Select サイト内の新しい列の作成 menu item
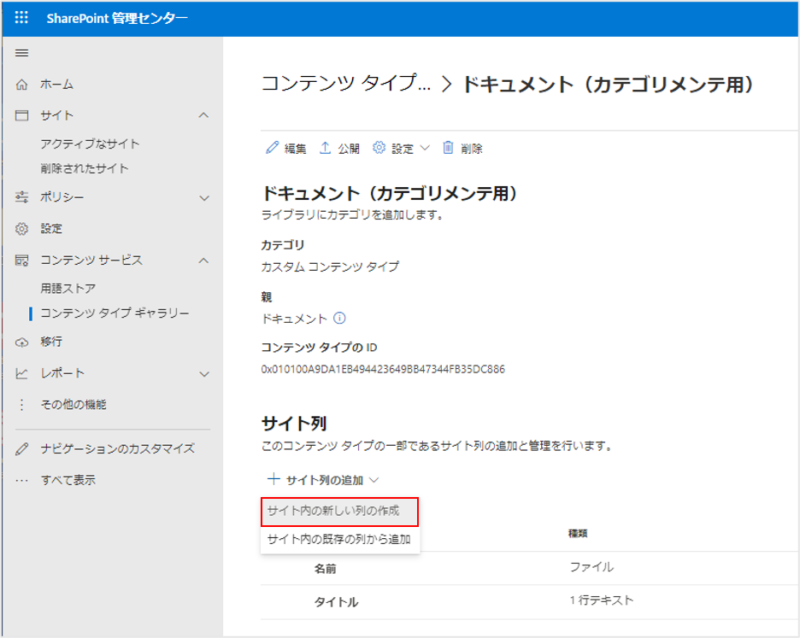Viewport: 800px width, 638px height. click(x=338, y=511)
